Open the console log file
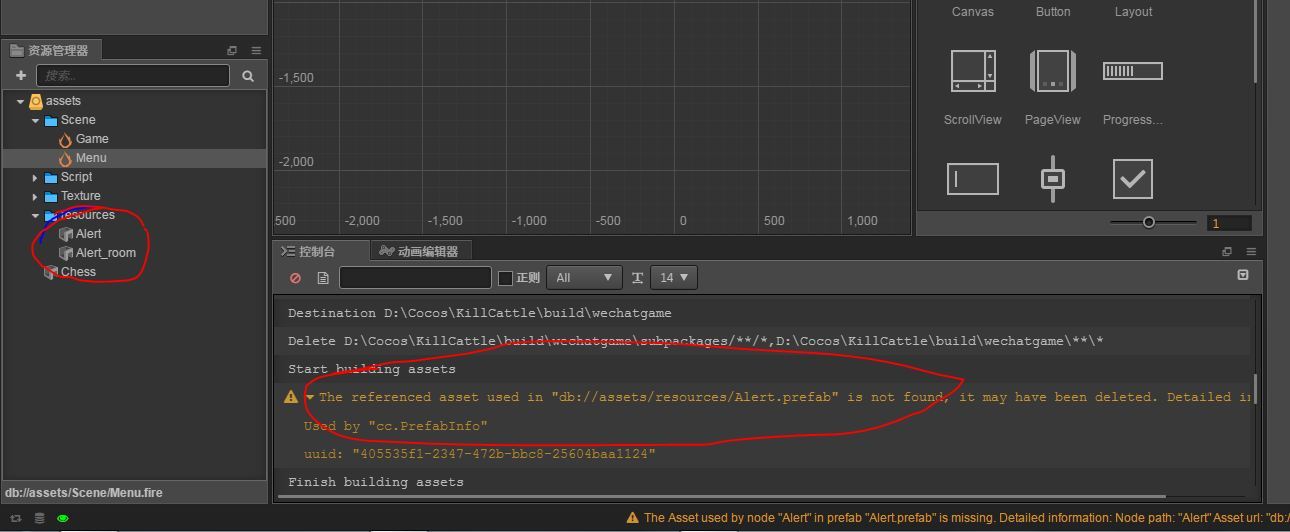 pos(323,278)
